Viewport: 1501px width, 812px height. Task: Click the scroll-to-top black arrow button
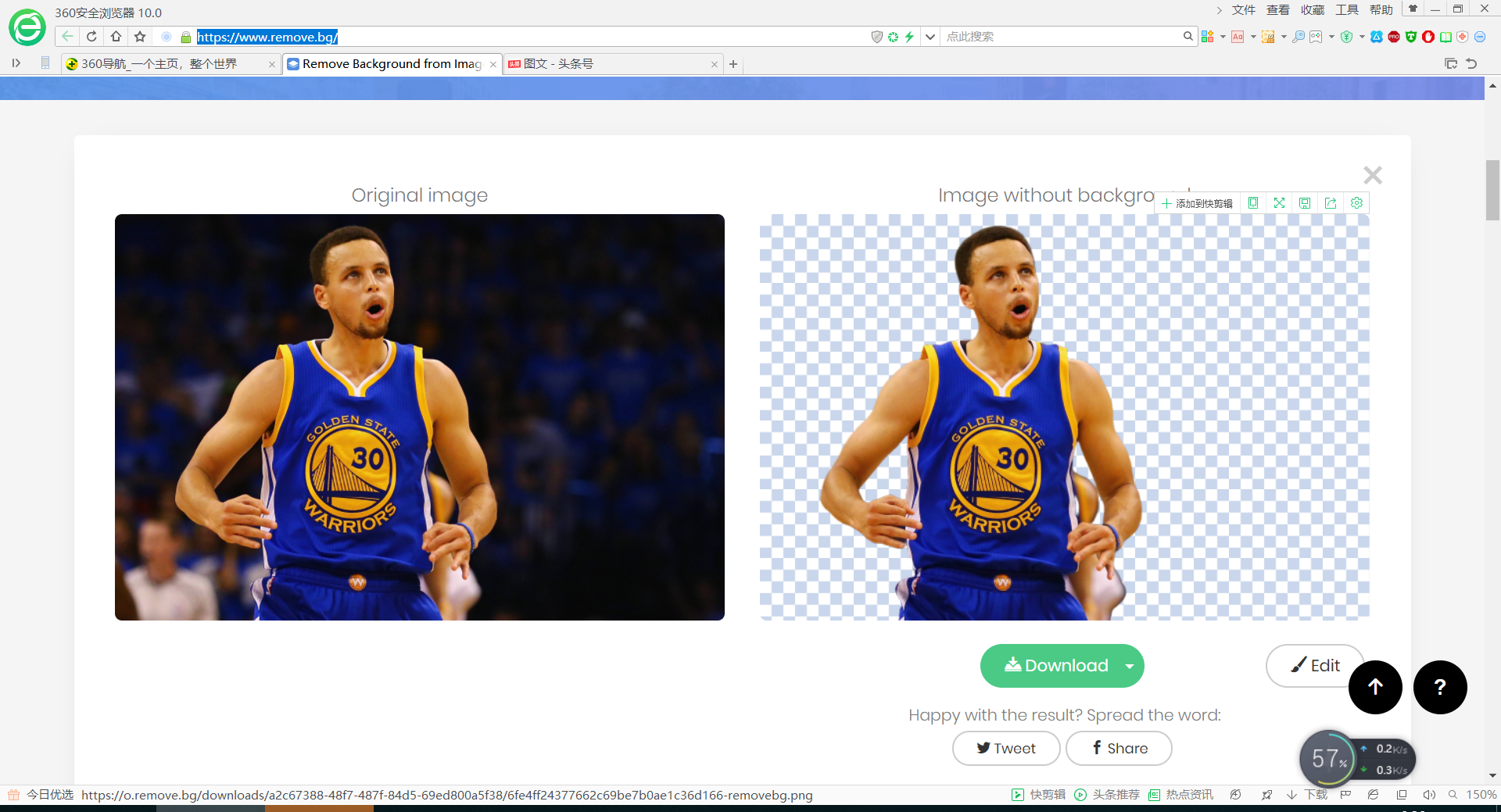[1375, 687]
